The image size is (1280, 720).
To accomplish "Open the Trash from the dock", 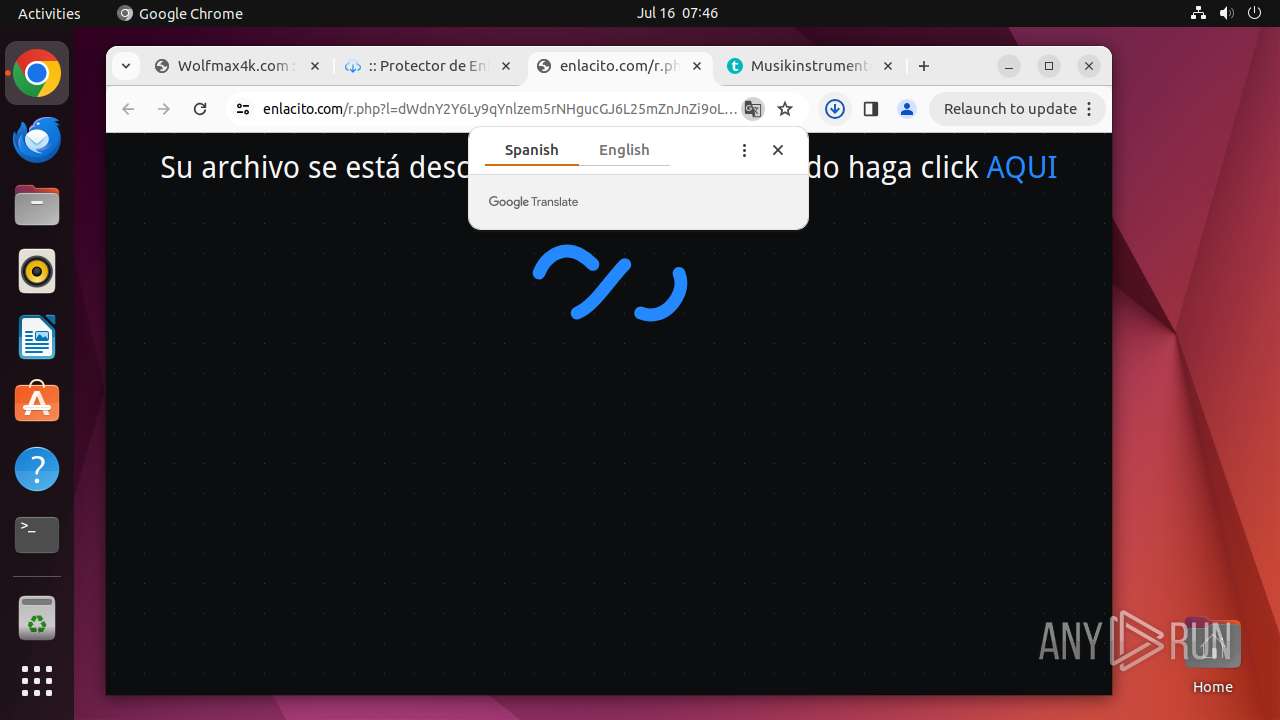I will 37,618.
